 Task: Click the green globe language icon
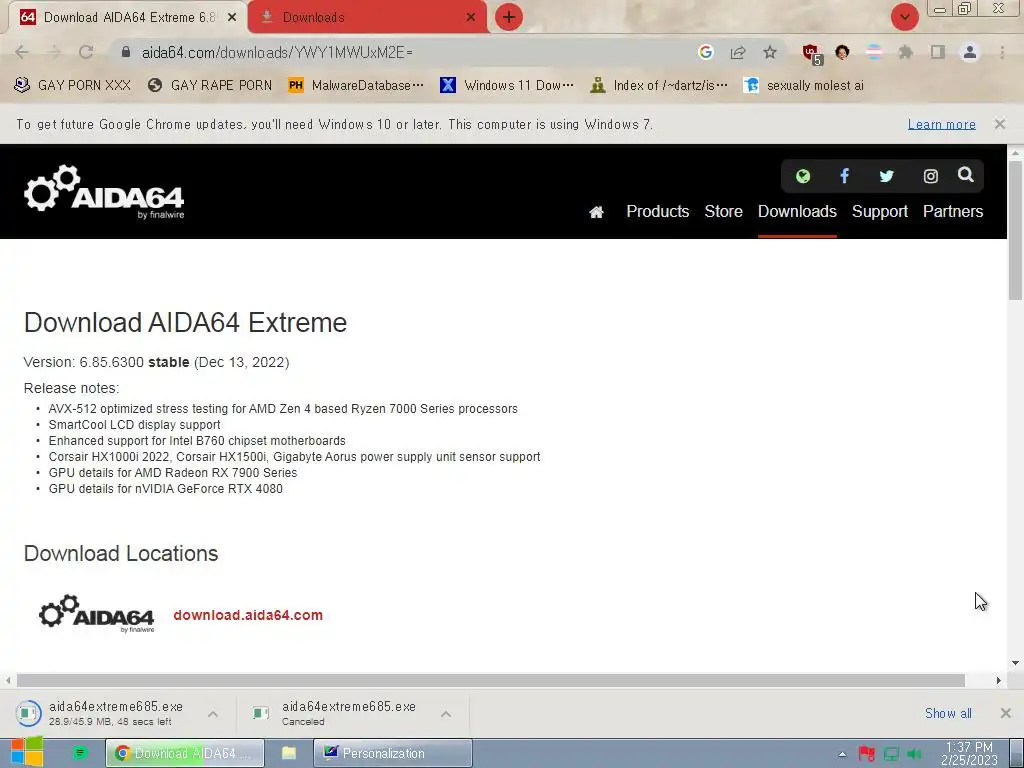[803, 176]
